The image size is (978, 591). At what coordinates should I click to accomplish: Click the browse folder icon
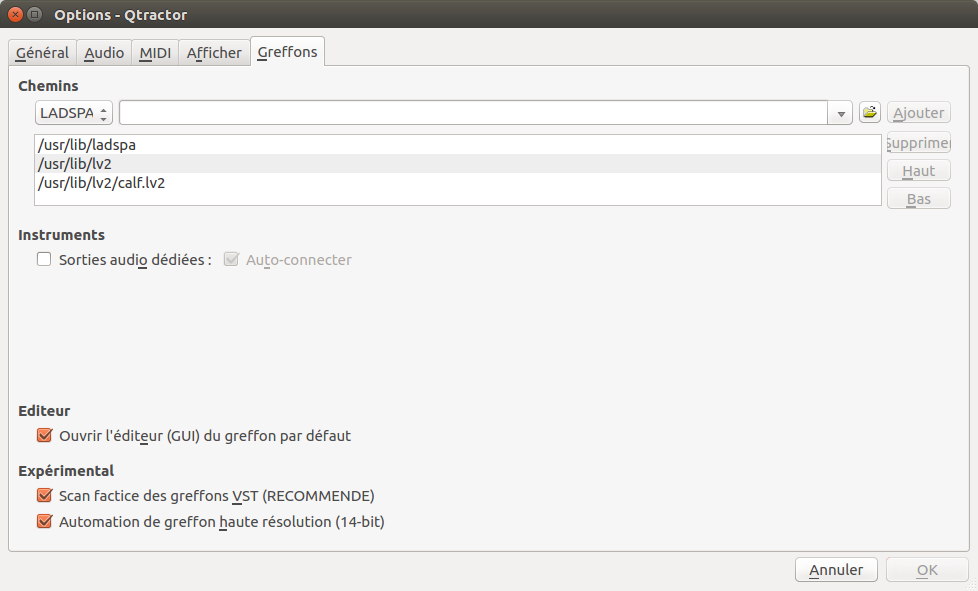point(869,113)
